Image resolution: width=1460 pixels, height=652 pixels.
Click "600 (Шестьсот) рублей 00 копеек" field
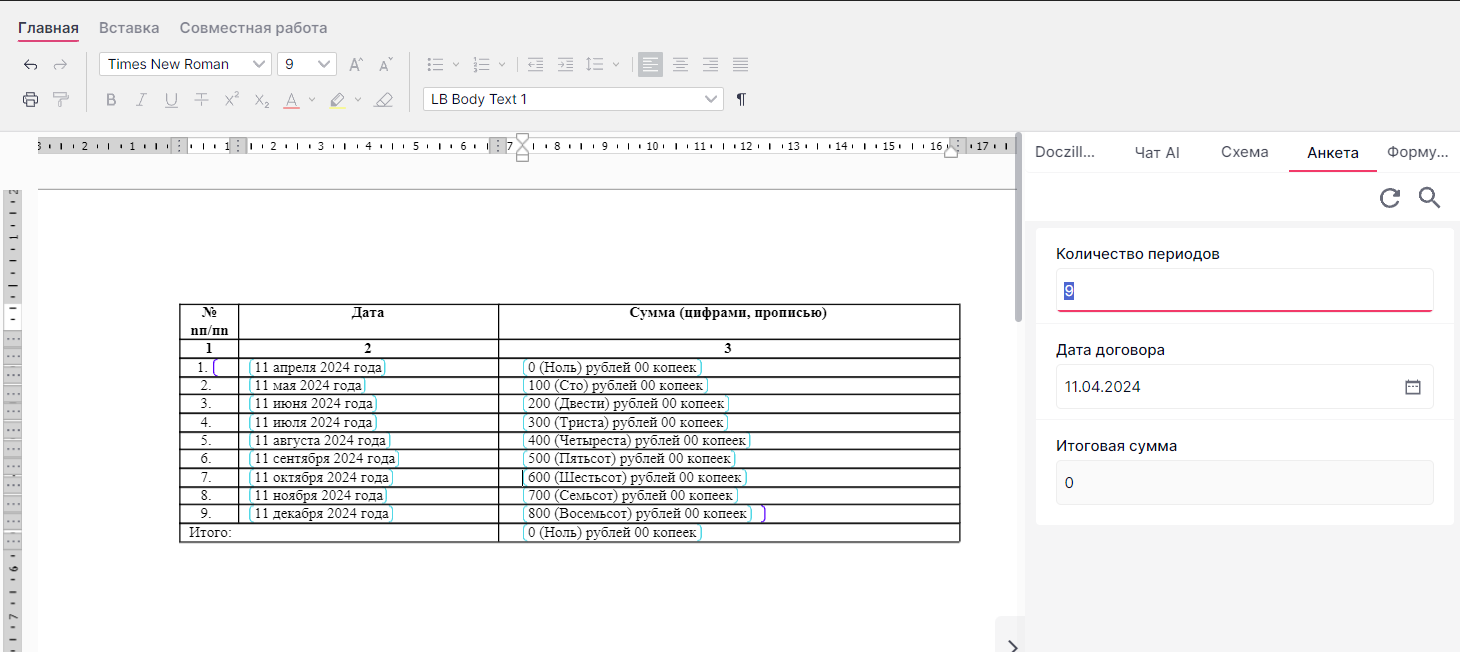[635, 477]
